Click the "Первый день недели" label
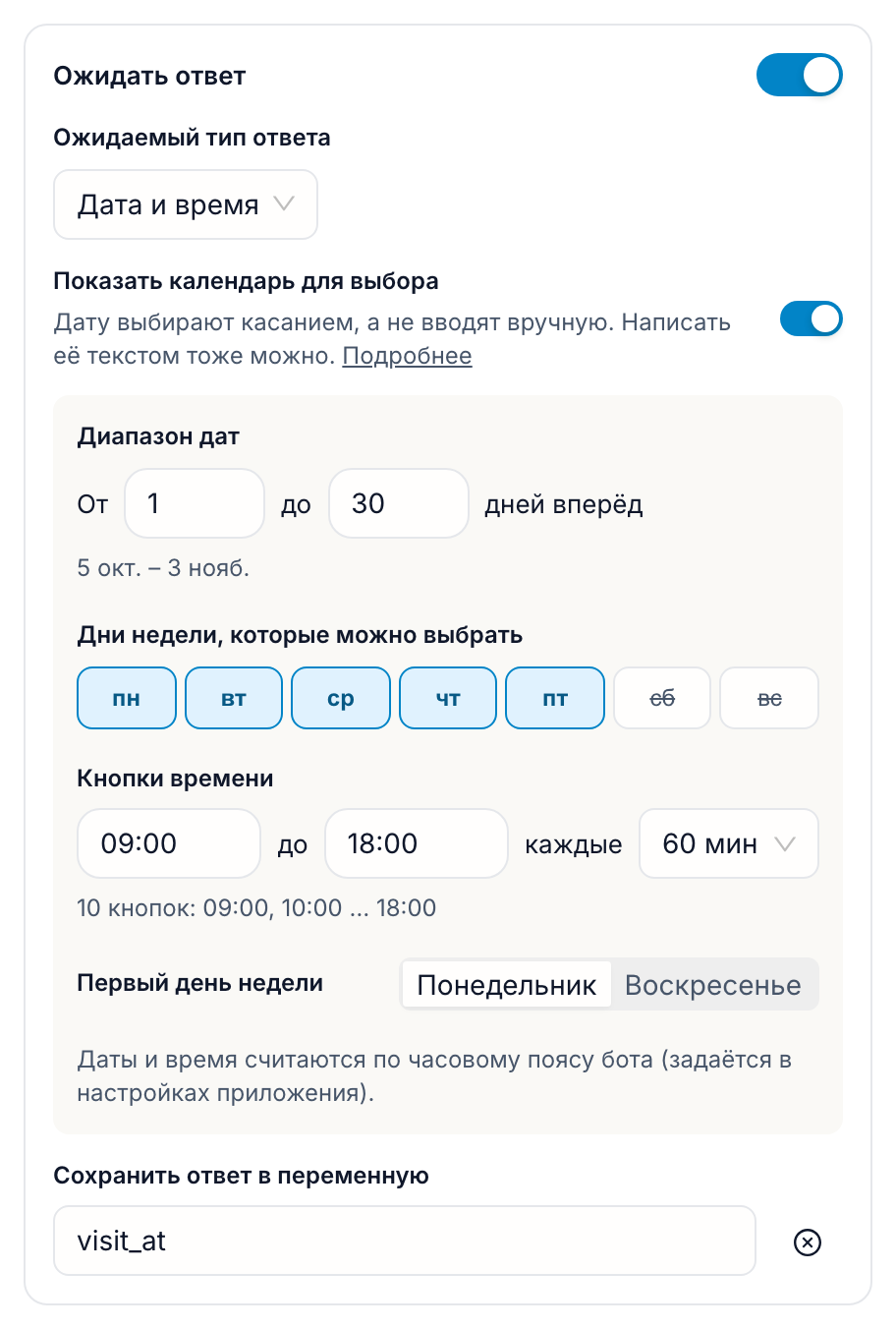The width and height of the screenshot is (896, 1329). point(199,983)
